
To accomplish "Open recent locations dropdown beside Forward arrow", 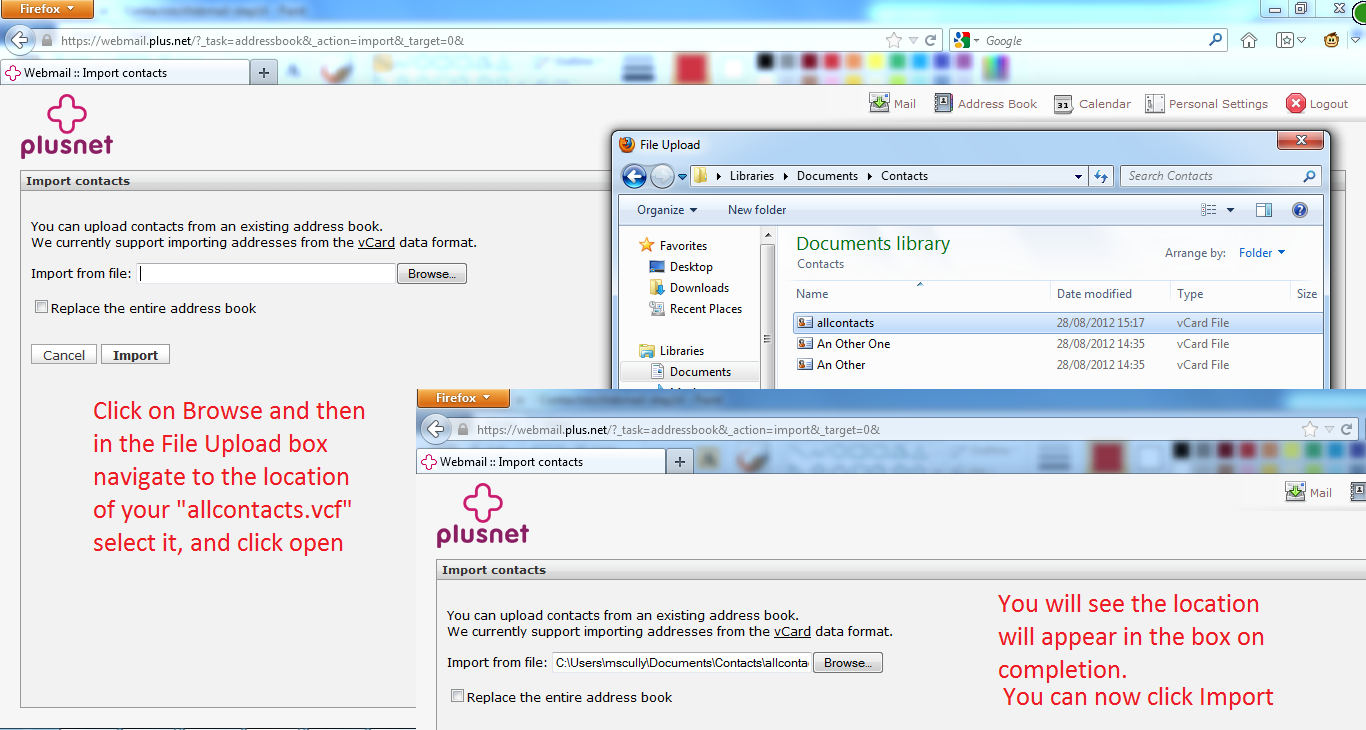I will click(682, 177).
